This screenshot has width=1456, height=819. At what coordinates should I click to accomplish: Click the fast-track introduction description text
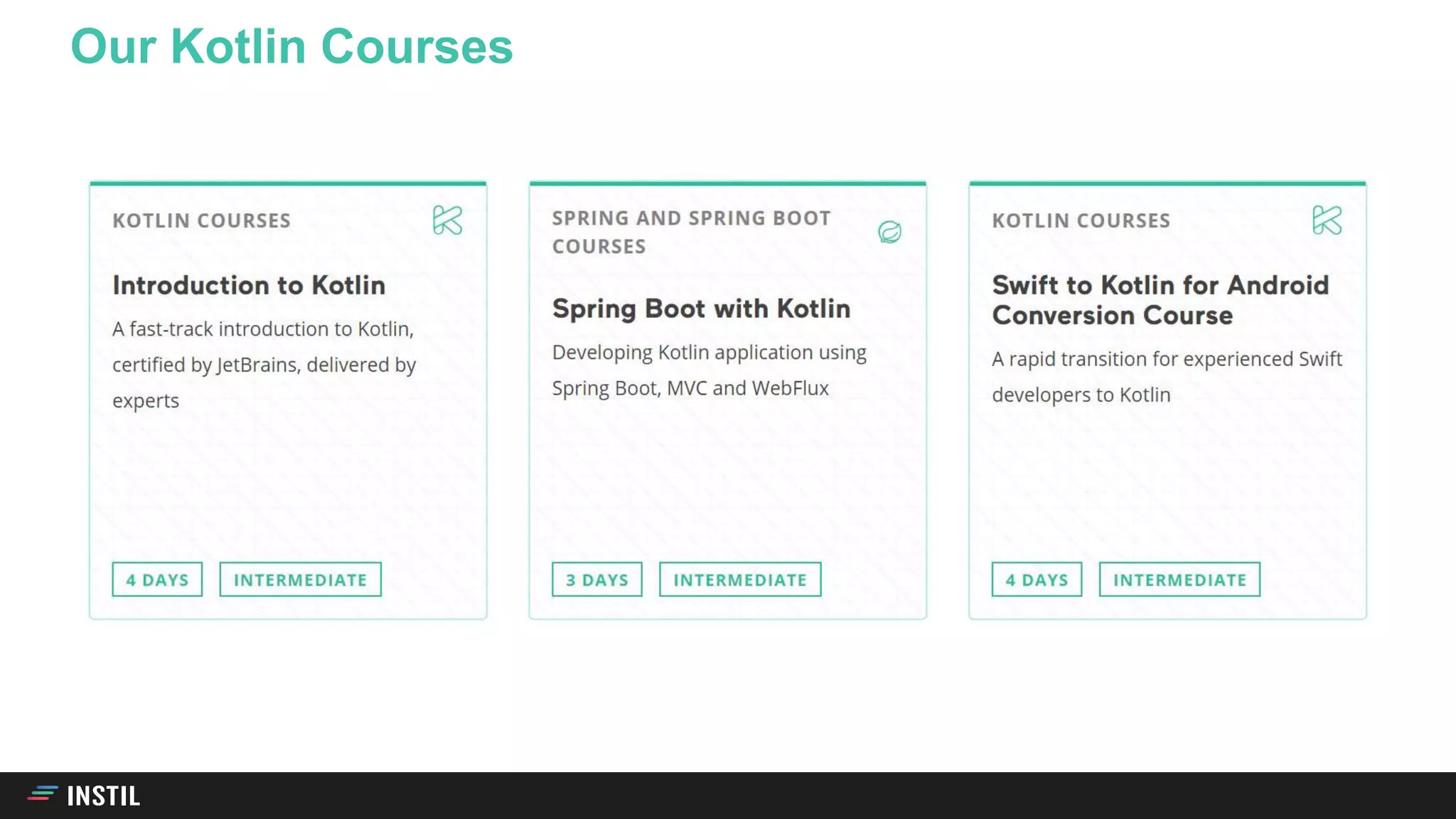click(264, 364)
